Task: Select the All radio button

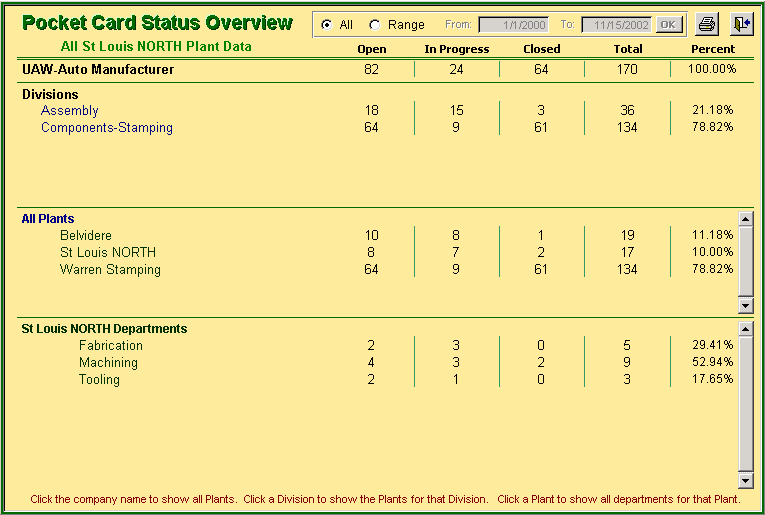Action: point(326,24)
